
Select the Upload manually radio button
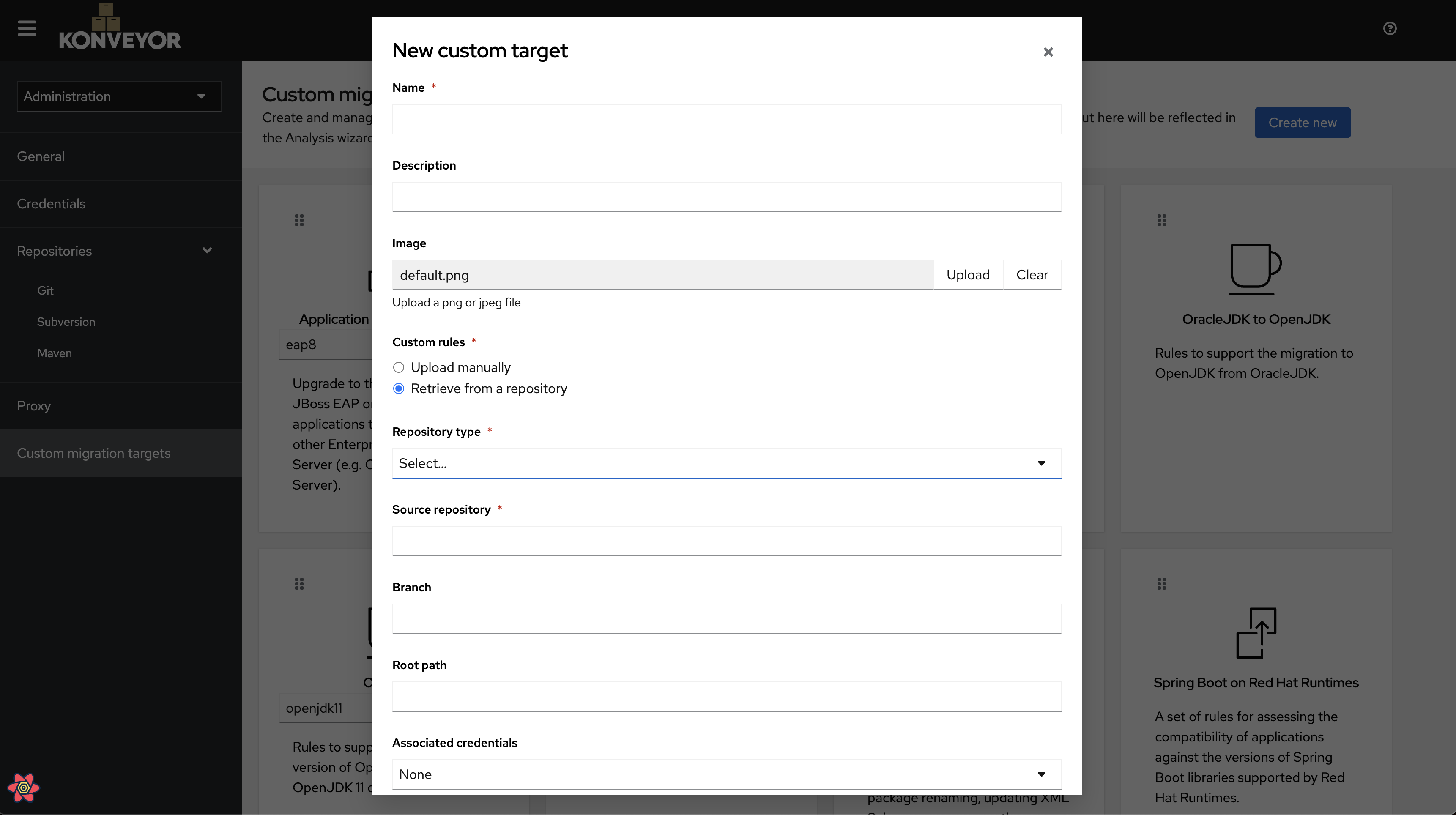tap(399, 367)
